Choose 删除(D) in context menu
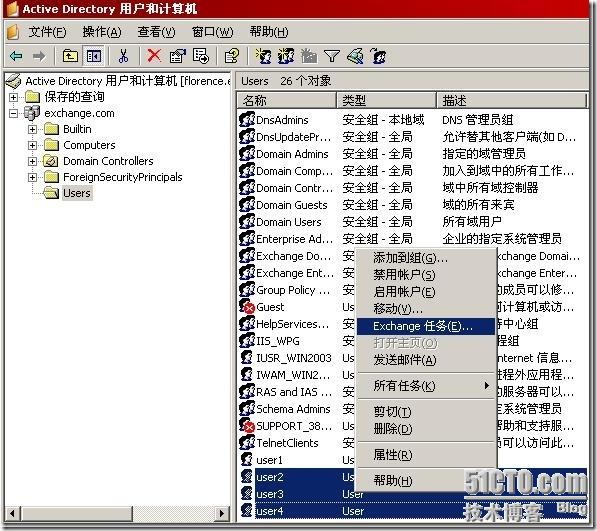 [426, 429]
